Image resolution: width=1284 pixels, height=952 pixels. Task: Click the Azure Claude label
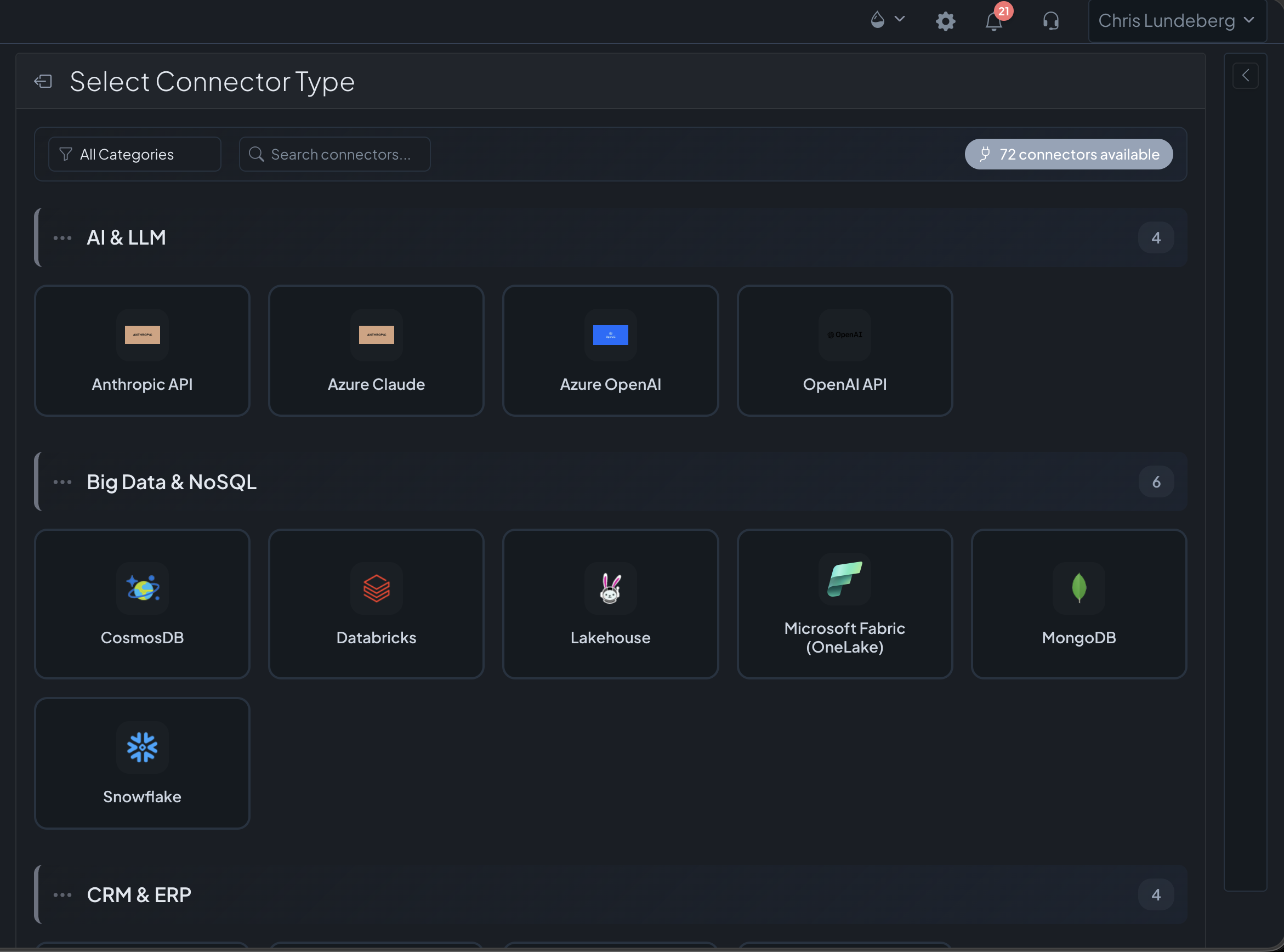coord(376,384)
